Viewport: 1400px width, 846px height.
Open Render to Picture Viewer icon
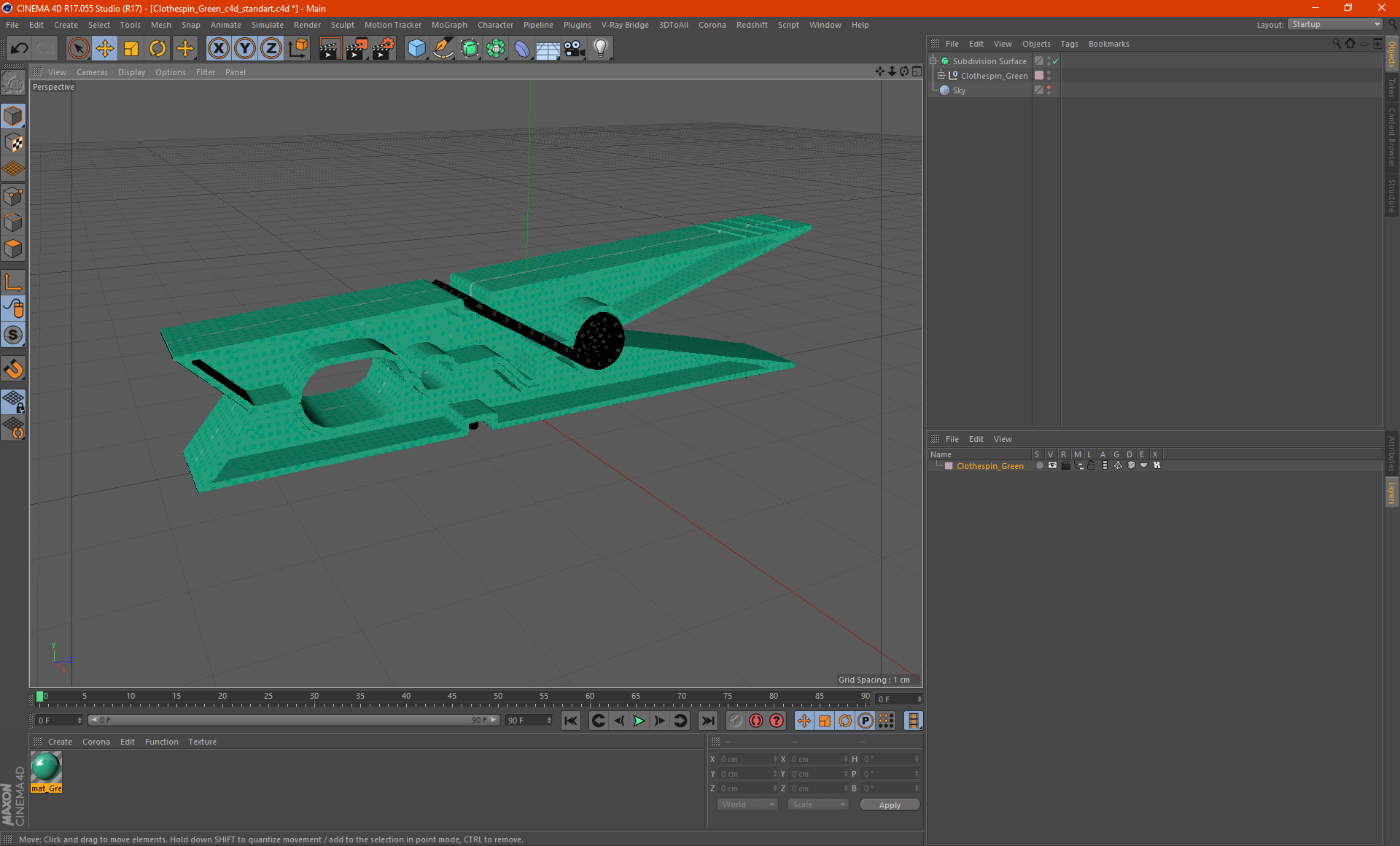(x=357, y=49)
